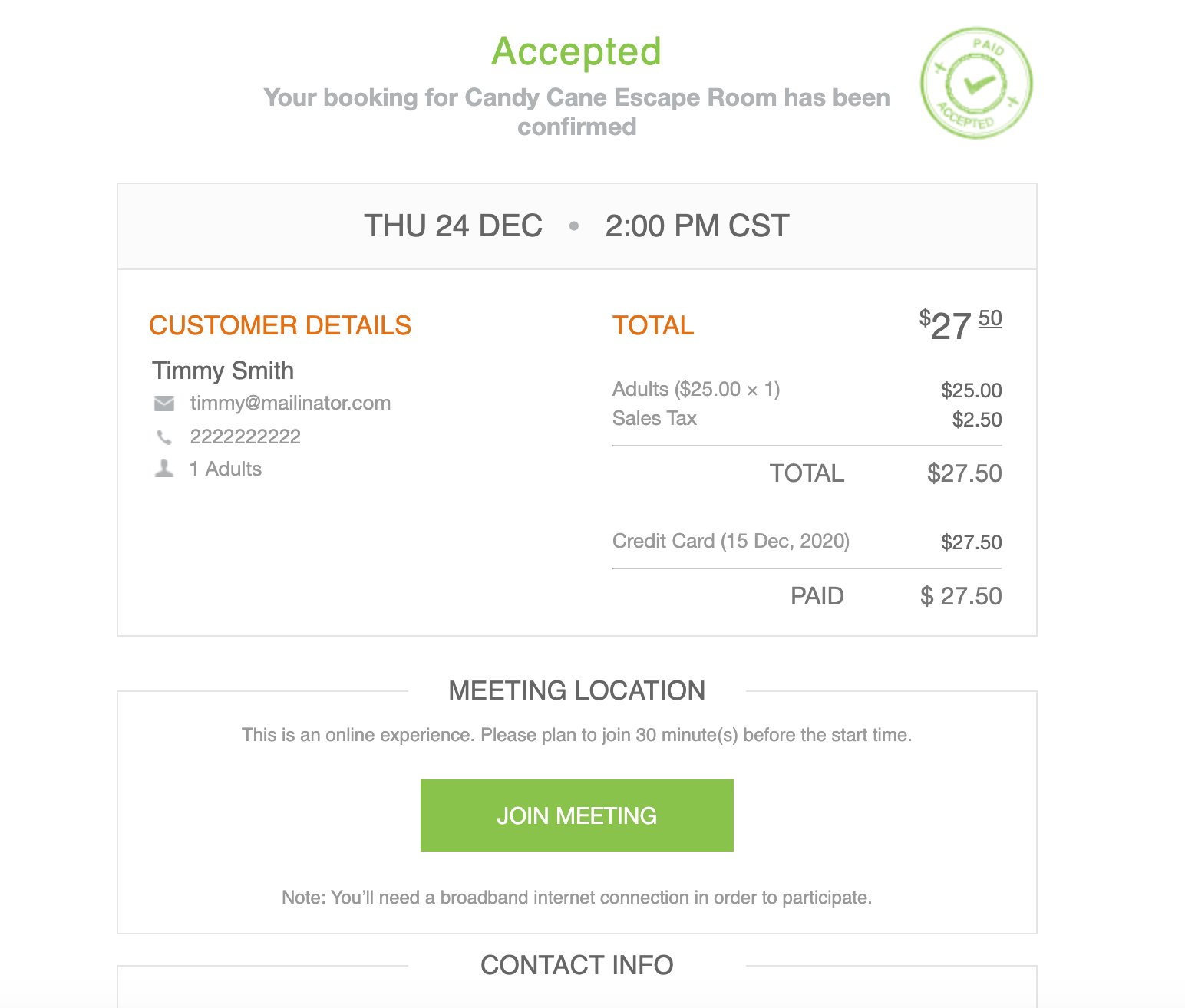Click the Paid Accepted stamp icon
The height and width of the screenshot is (1008, 1185).
tap(975, 83)
